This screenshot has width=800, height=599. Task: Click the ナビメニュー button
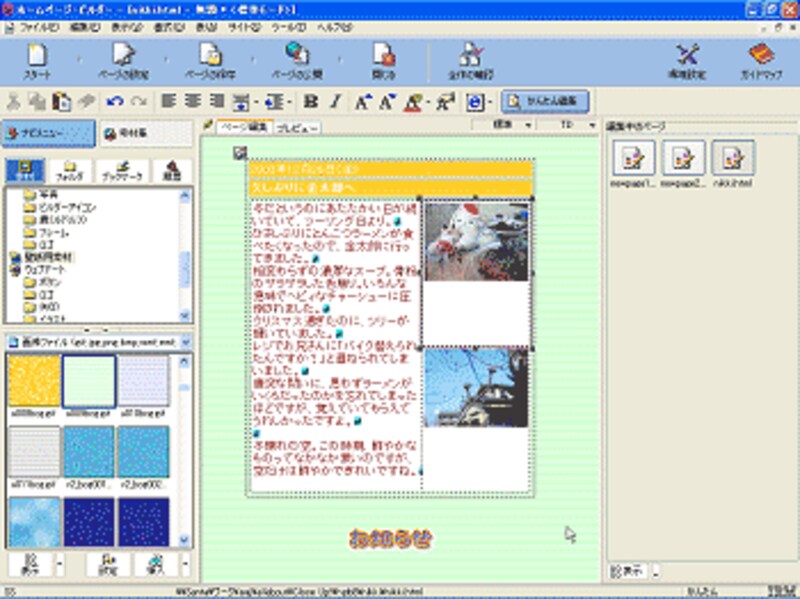tap(48, 133)
